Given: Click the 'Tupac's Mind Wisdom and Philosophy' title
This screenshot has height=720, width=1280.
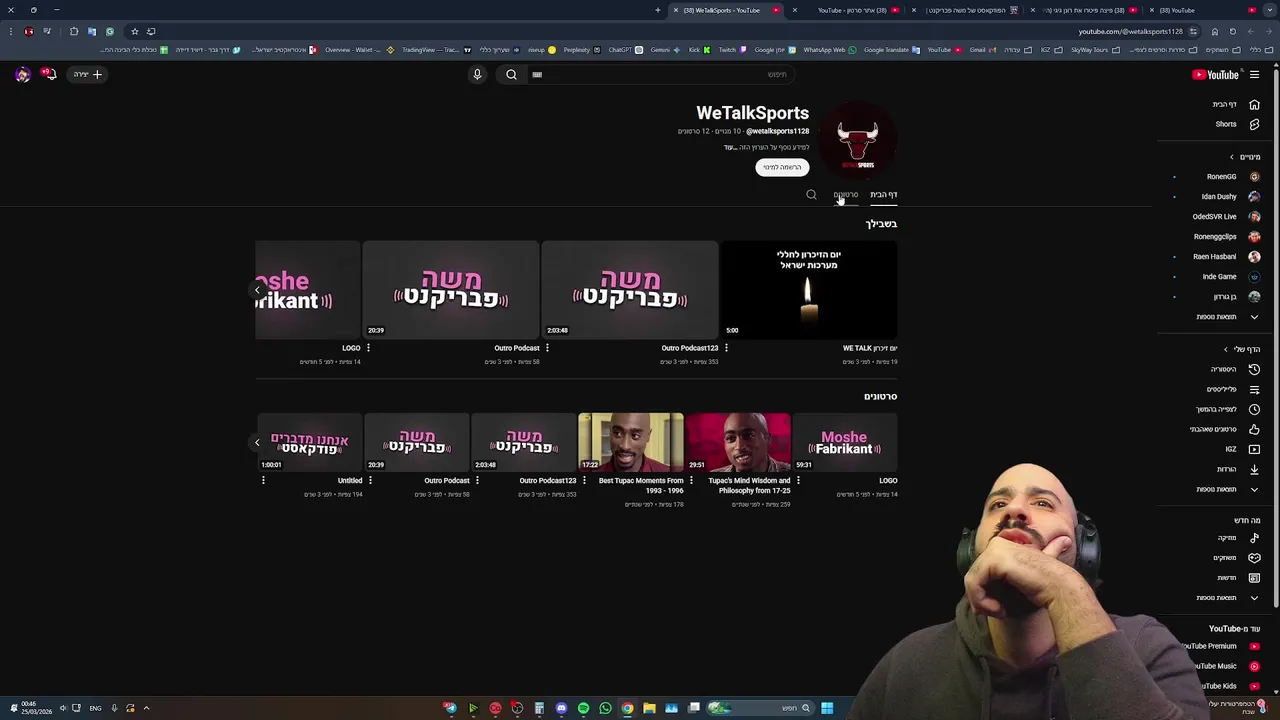Looking at the screenshot, I should tap(749, 485).
